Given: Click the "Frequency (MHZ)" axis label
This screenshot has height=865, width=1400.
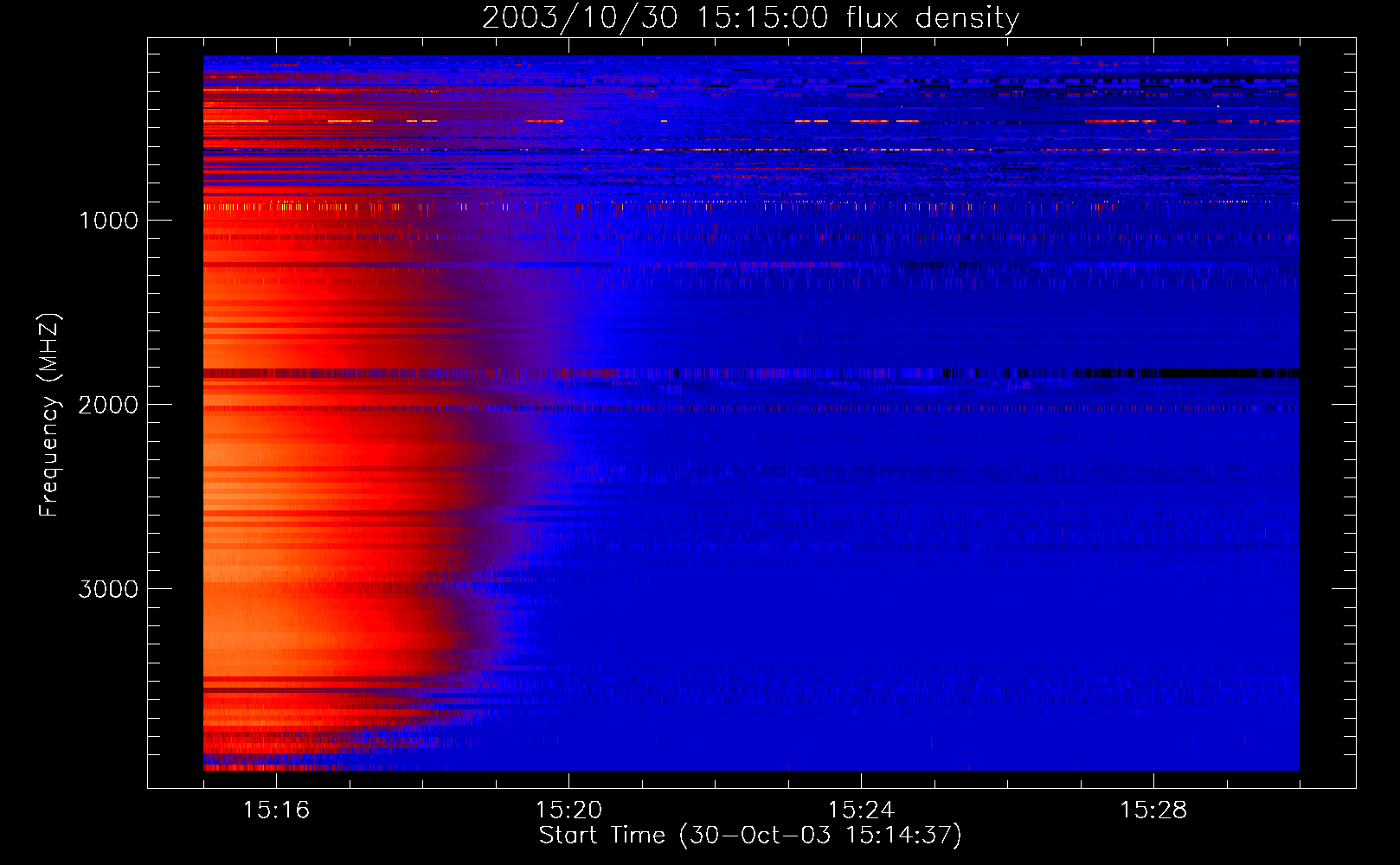Looking at the screenshot, I should tap(49, 415).
